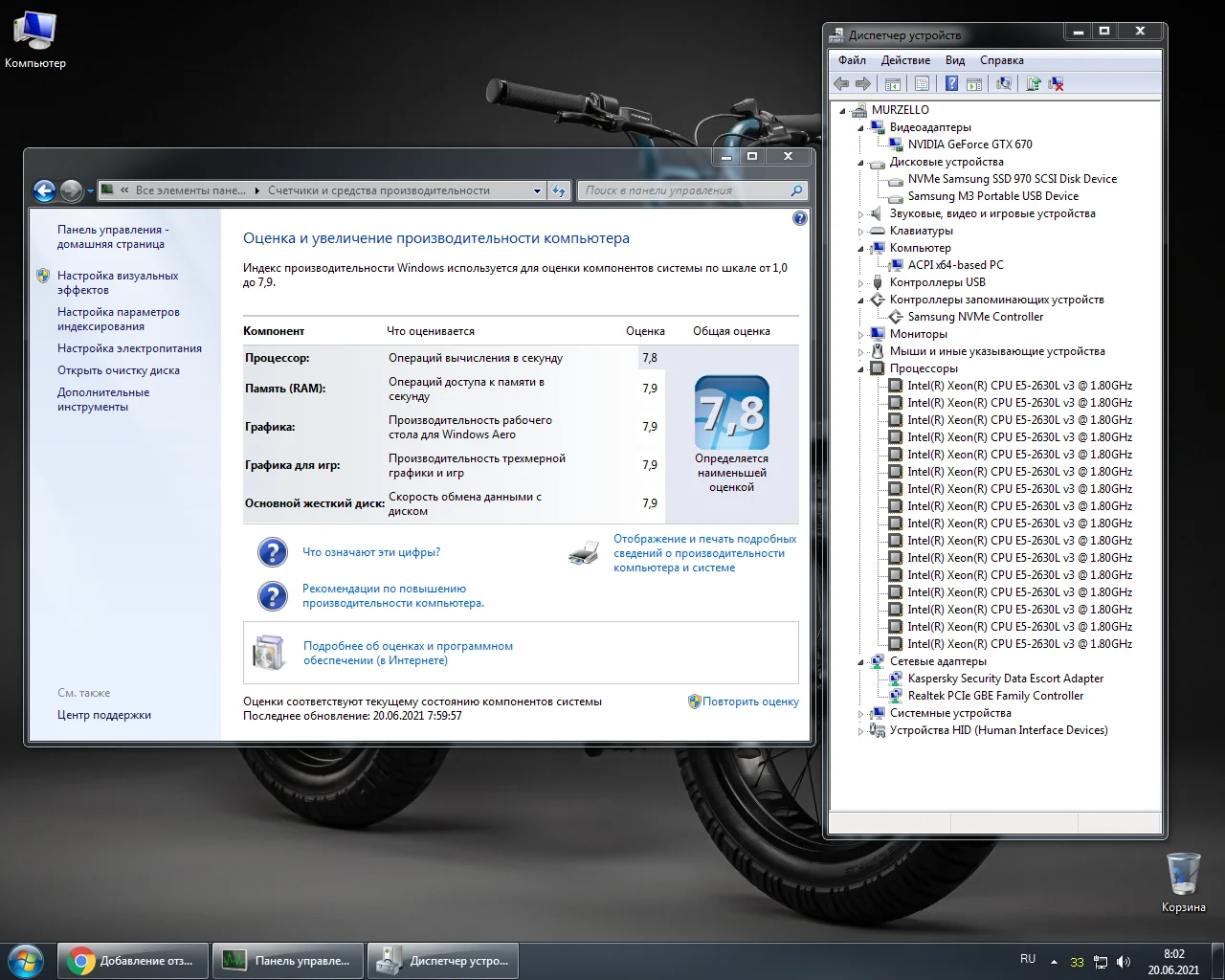1225x980 pixels.
Task: Open Настройка электропитания in the left sidebar
Action: [x=129, y=348]
